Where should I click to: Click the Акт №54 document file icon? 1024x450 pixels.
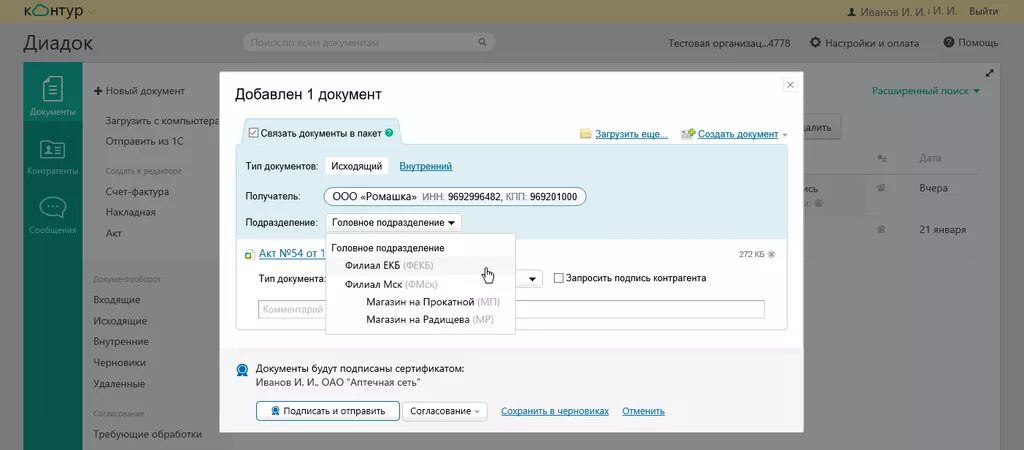[249, 255]
